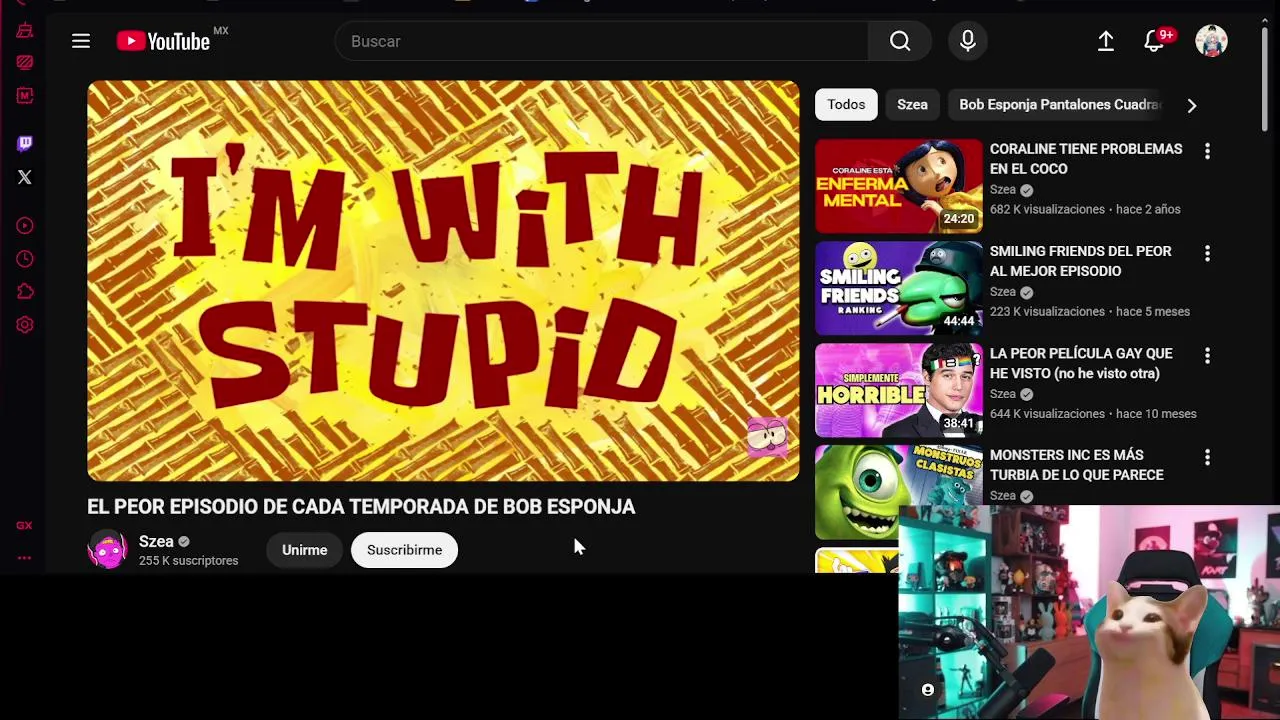
Task: Open the GX Cleaner sidebar icon
Action: tap(25, 30)
